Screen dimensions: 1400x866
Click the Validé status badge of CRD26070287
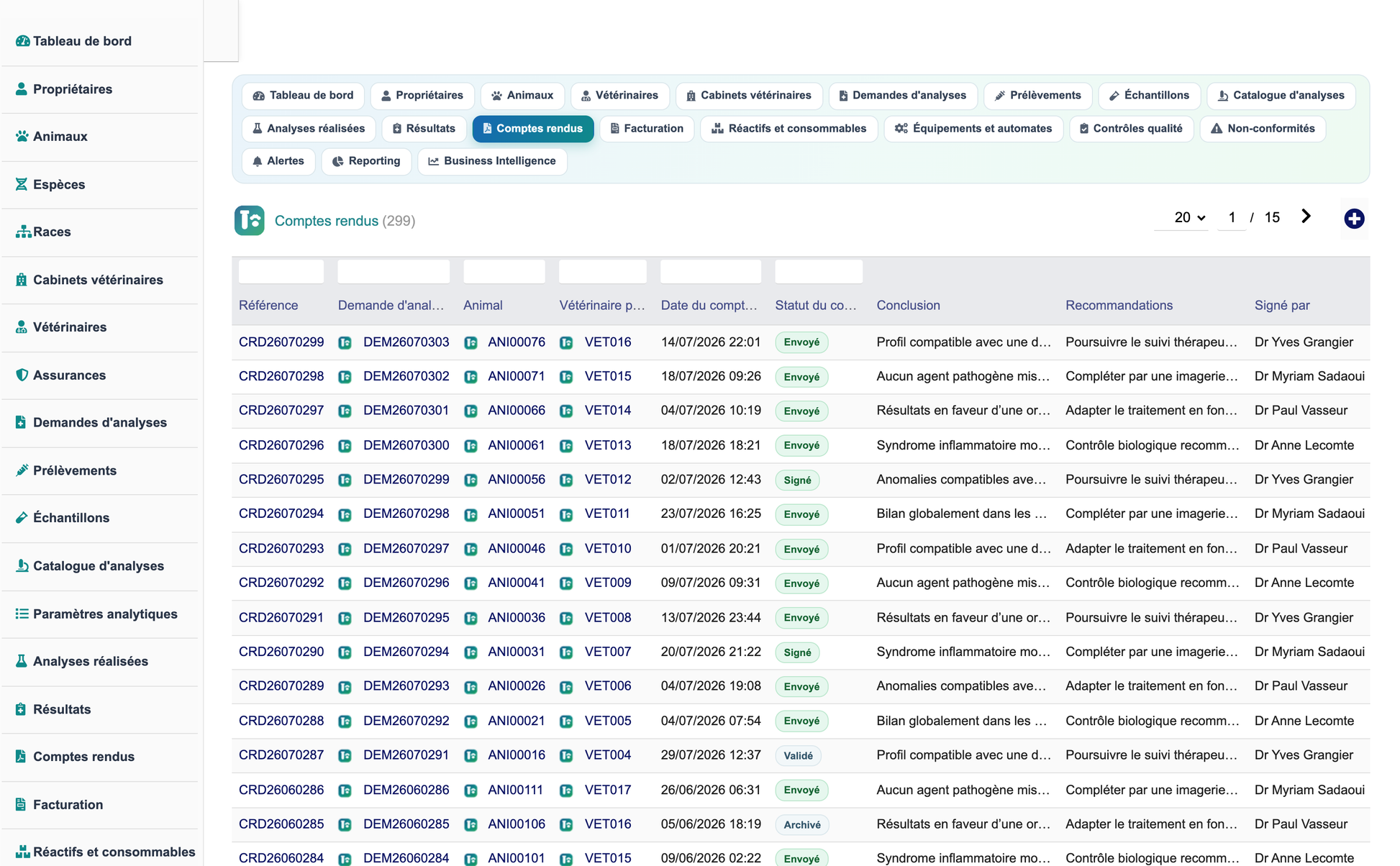(x=798, y=756)
